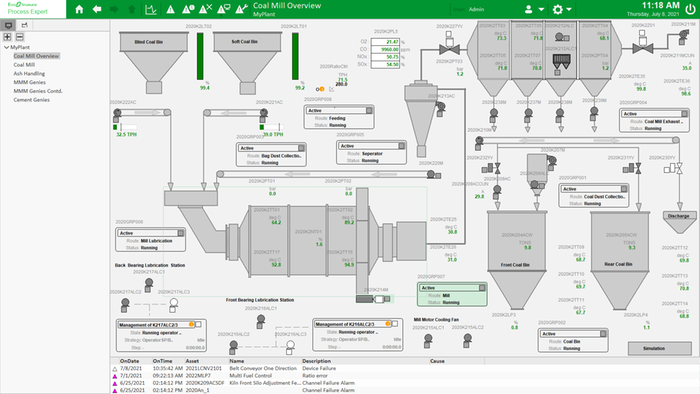Go up one level with up arrow
This screenshot has width=700, height=394.
click(x=132, y=9)
